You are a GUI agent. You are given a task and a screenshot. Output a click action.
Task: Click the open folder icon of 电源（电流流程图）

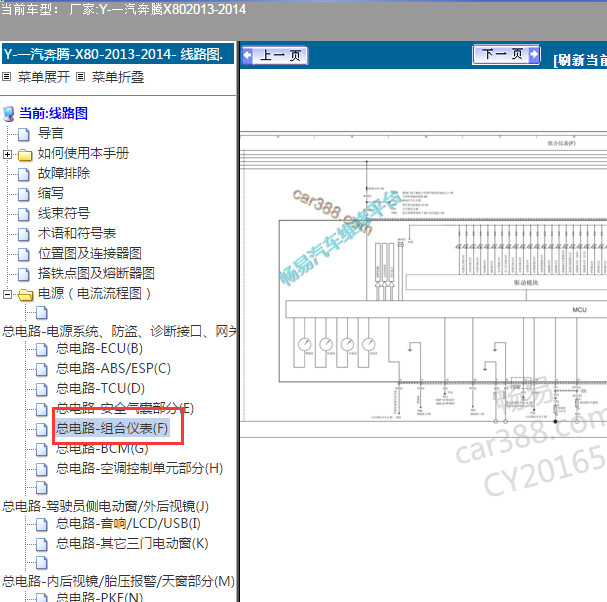26,295
